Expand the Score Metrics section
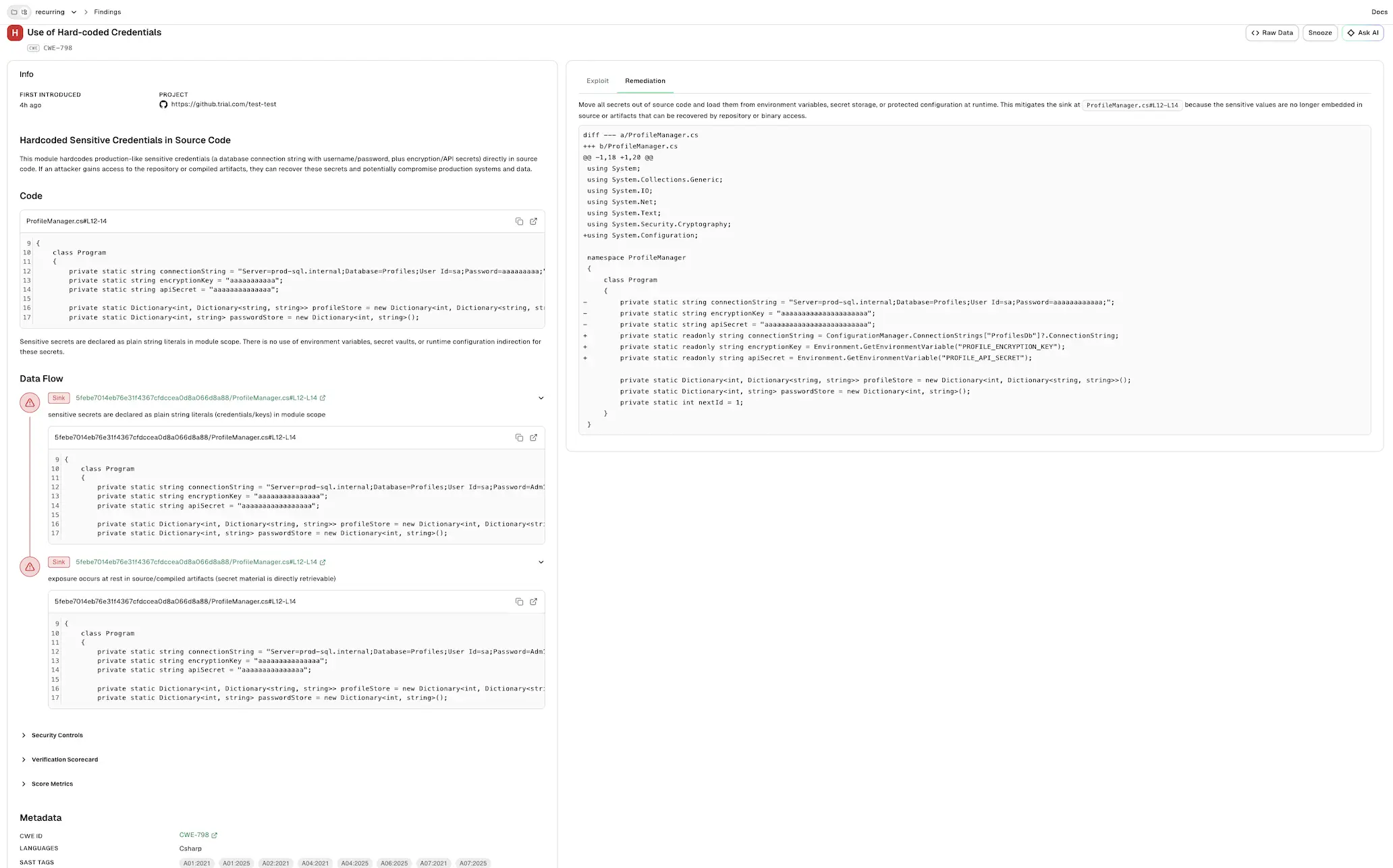This screenshot has height=868, width=1393. point(47,784)
